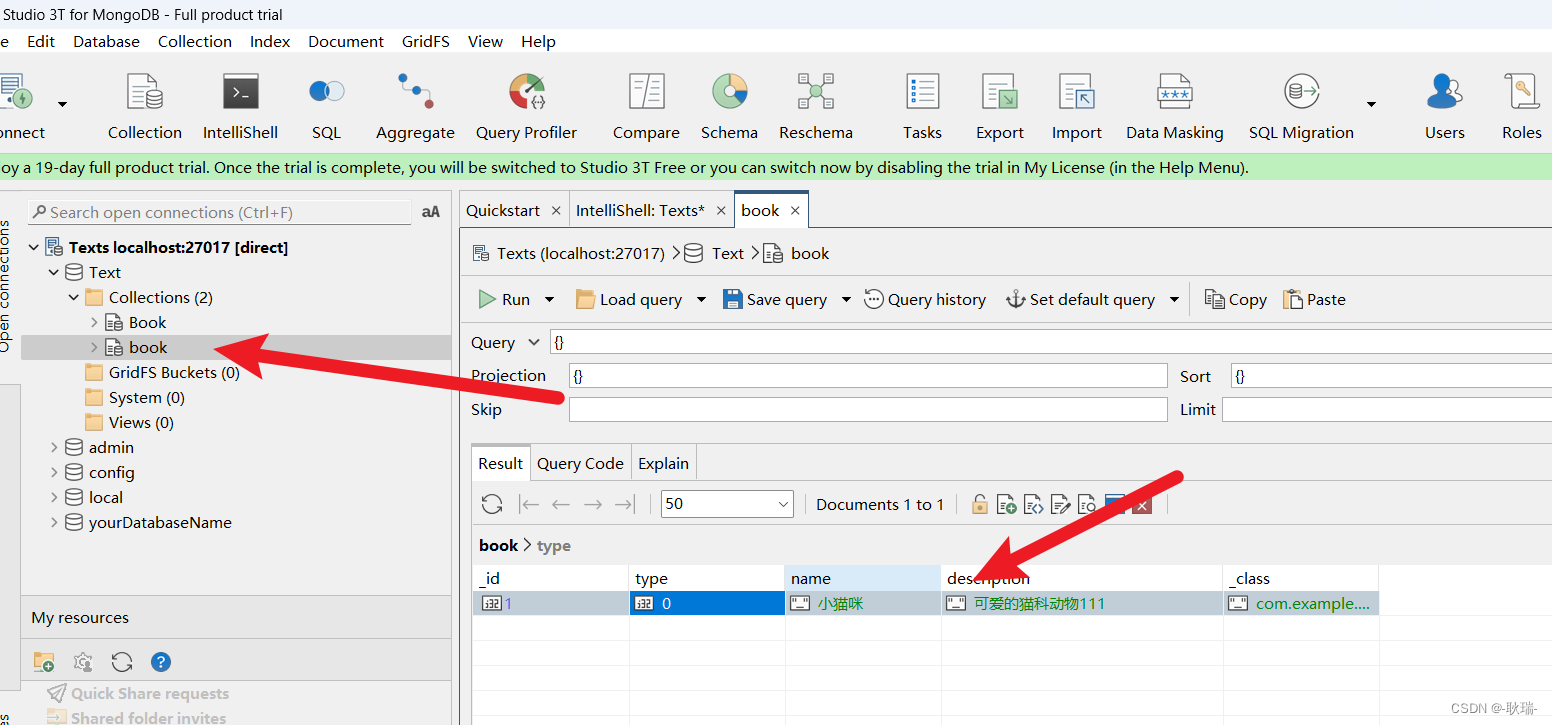Image resolution: width=1552 pixels, height=725 pixels.
Task: Open the SQL Migration dropdown arrow
Action: coord(1371,104)
